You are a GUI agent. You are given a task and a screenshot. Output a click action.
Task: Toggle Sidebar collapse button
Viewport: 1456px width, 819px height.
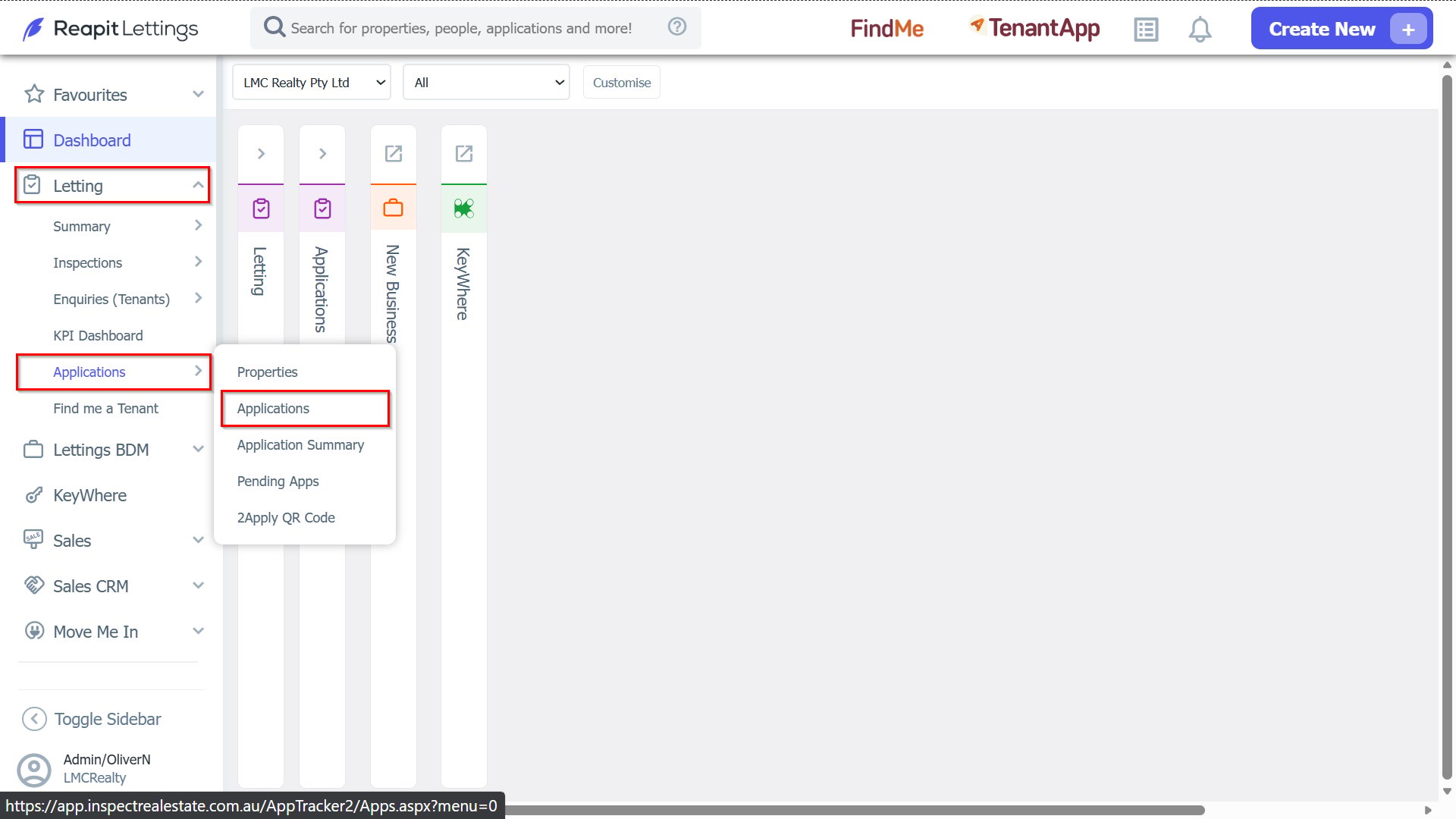coord(92,719)
